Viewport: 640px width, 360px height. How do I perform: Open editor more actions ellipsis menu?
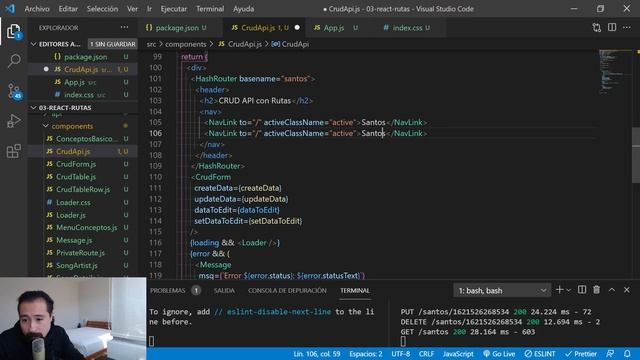[x=627, y=27]
